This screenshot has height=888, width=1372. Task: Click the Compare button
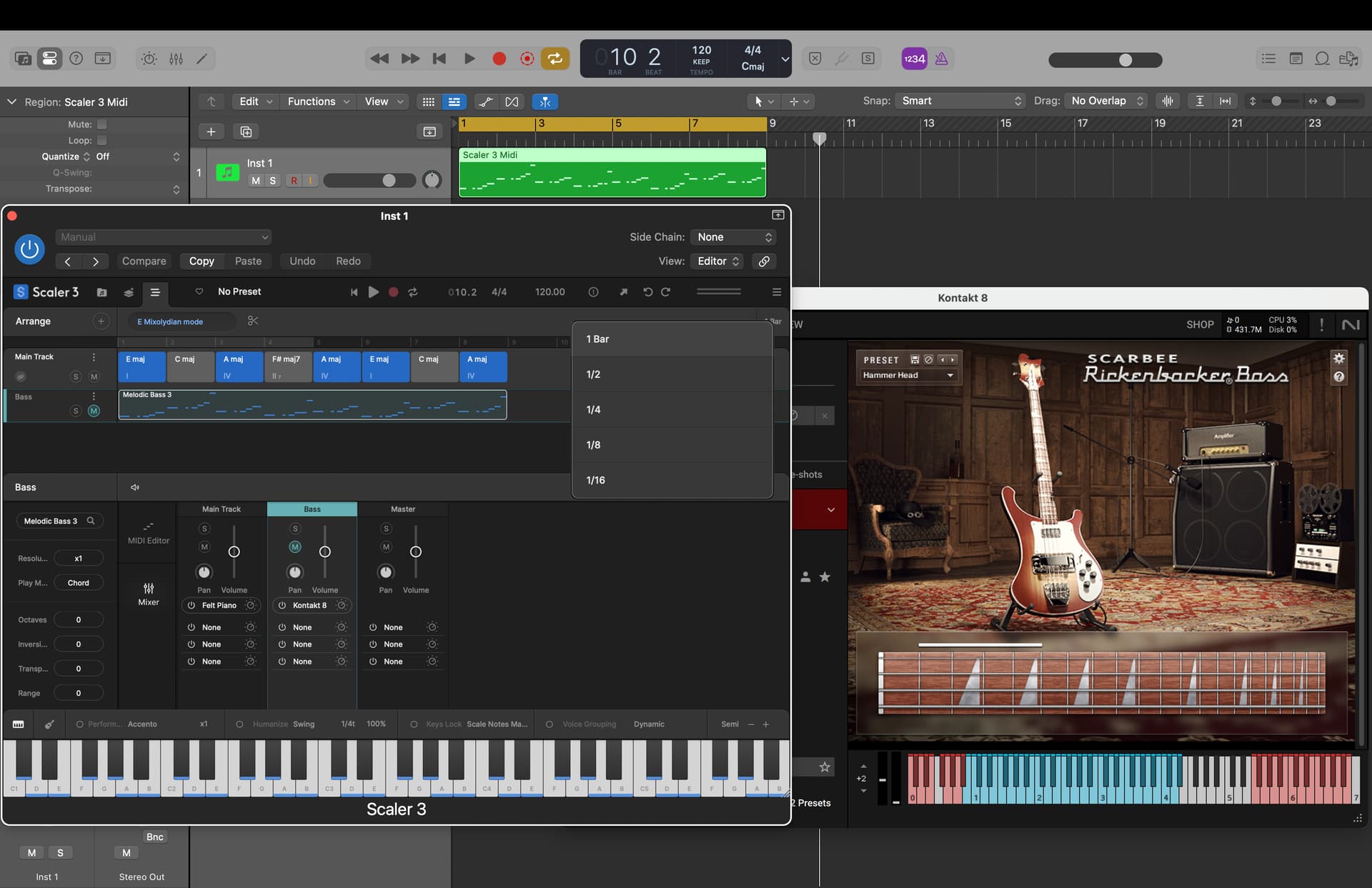coord(144,261)
